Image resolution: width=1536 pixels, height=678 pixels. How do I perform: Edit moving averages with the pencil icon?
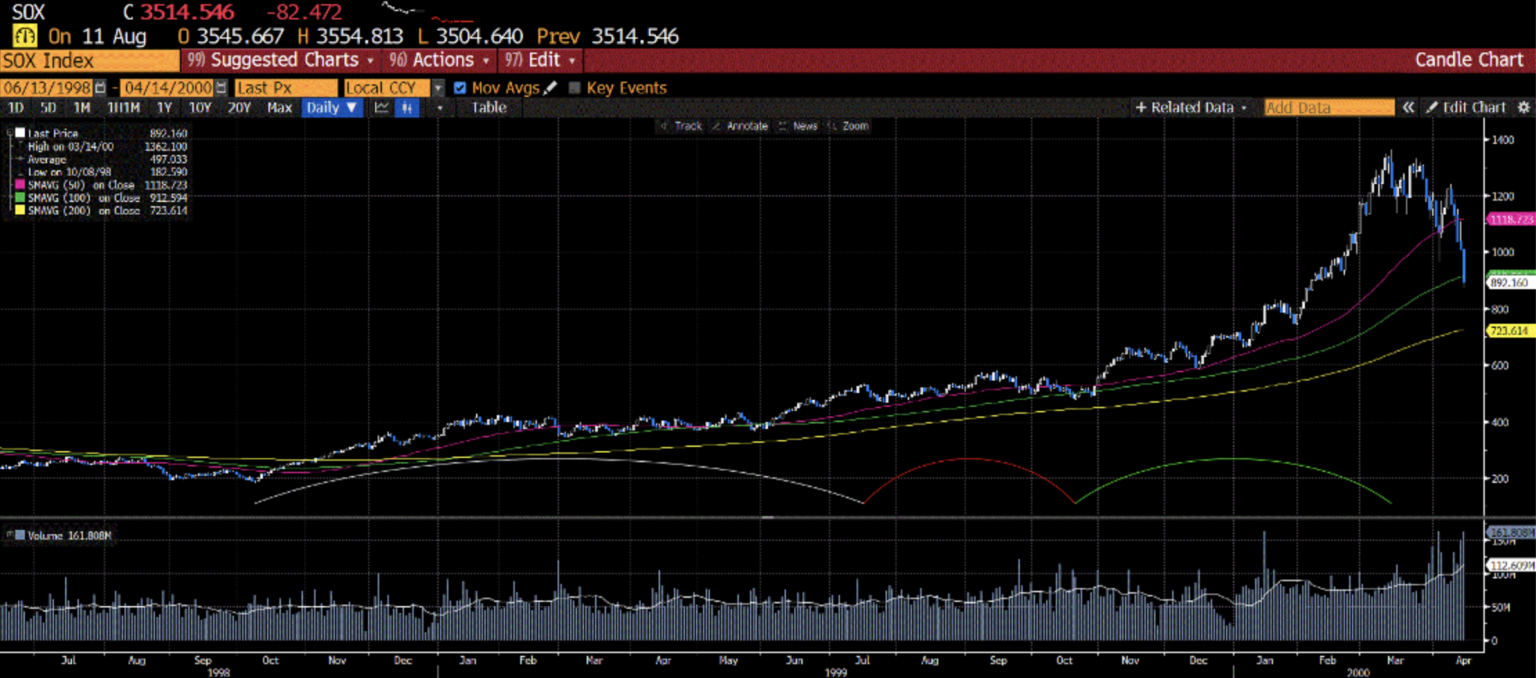tap(548, 88)
